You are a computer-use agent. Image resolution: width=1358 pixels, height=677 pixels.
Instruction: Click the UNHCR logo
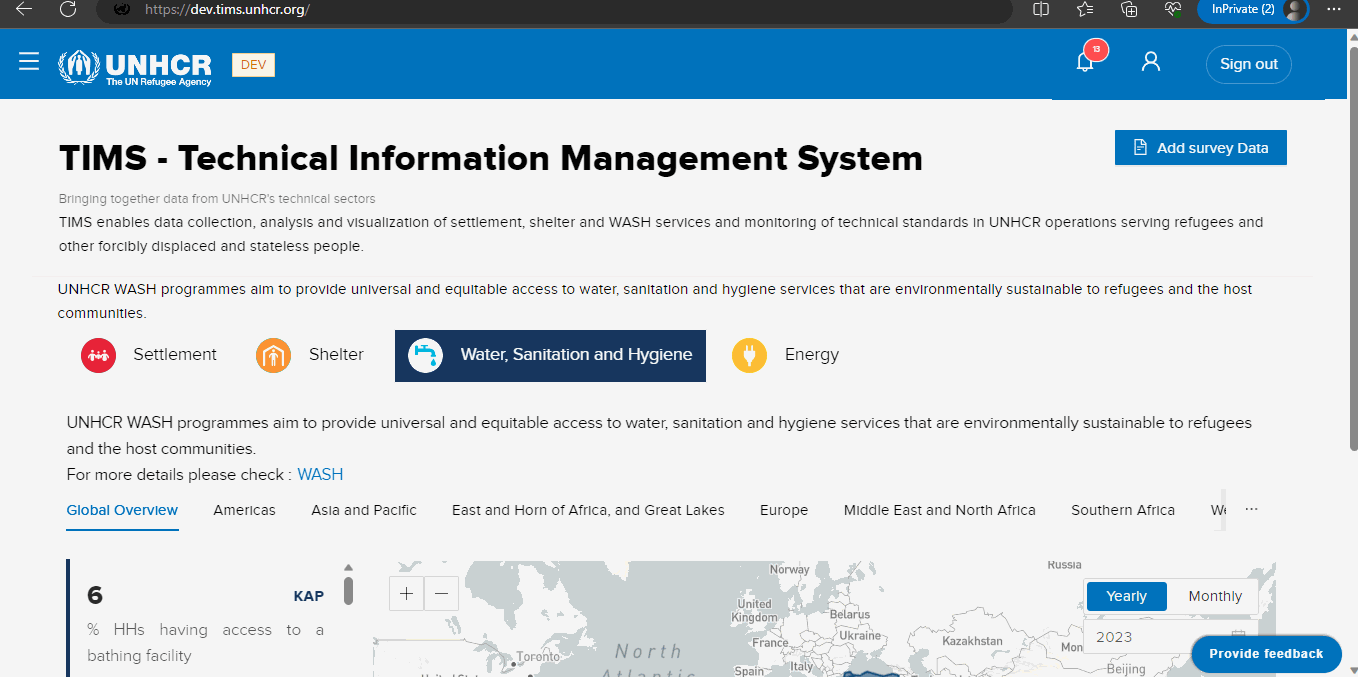135,68
